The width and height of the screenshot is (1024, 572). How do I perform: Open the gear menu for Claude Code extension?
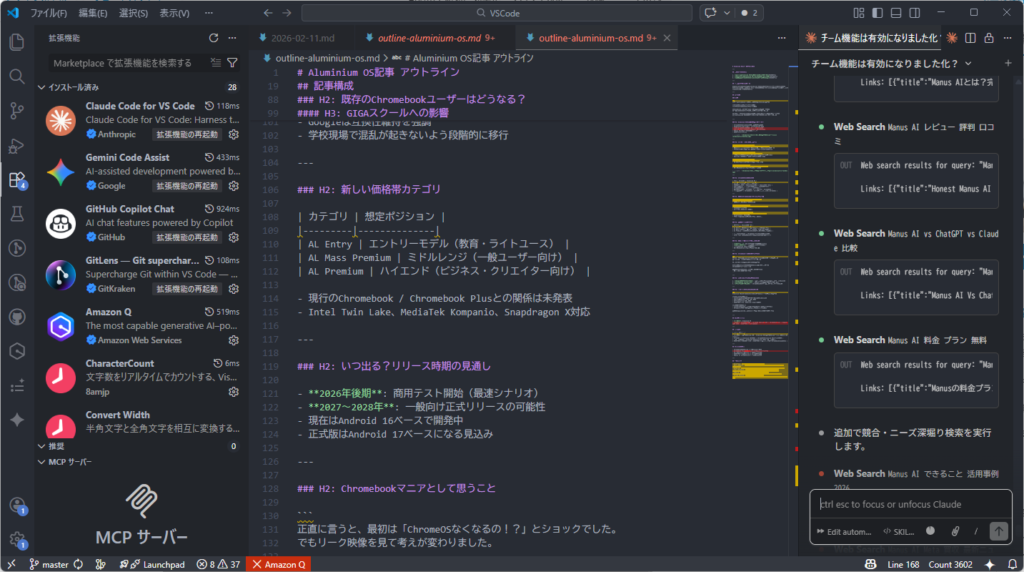(233, 134)
